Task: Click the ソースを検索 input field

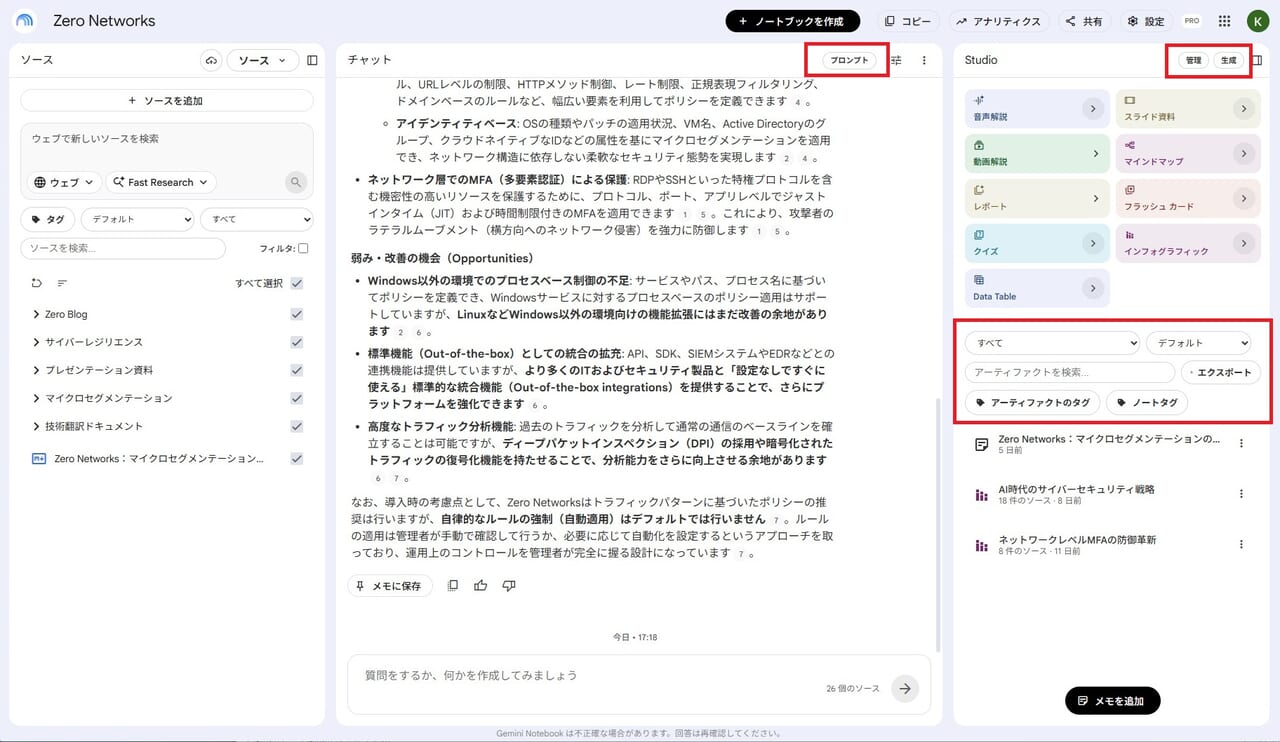Action: tap(123, 248)
